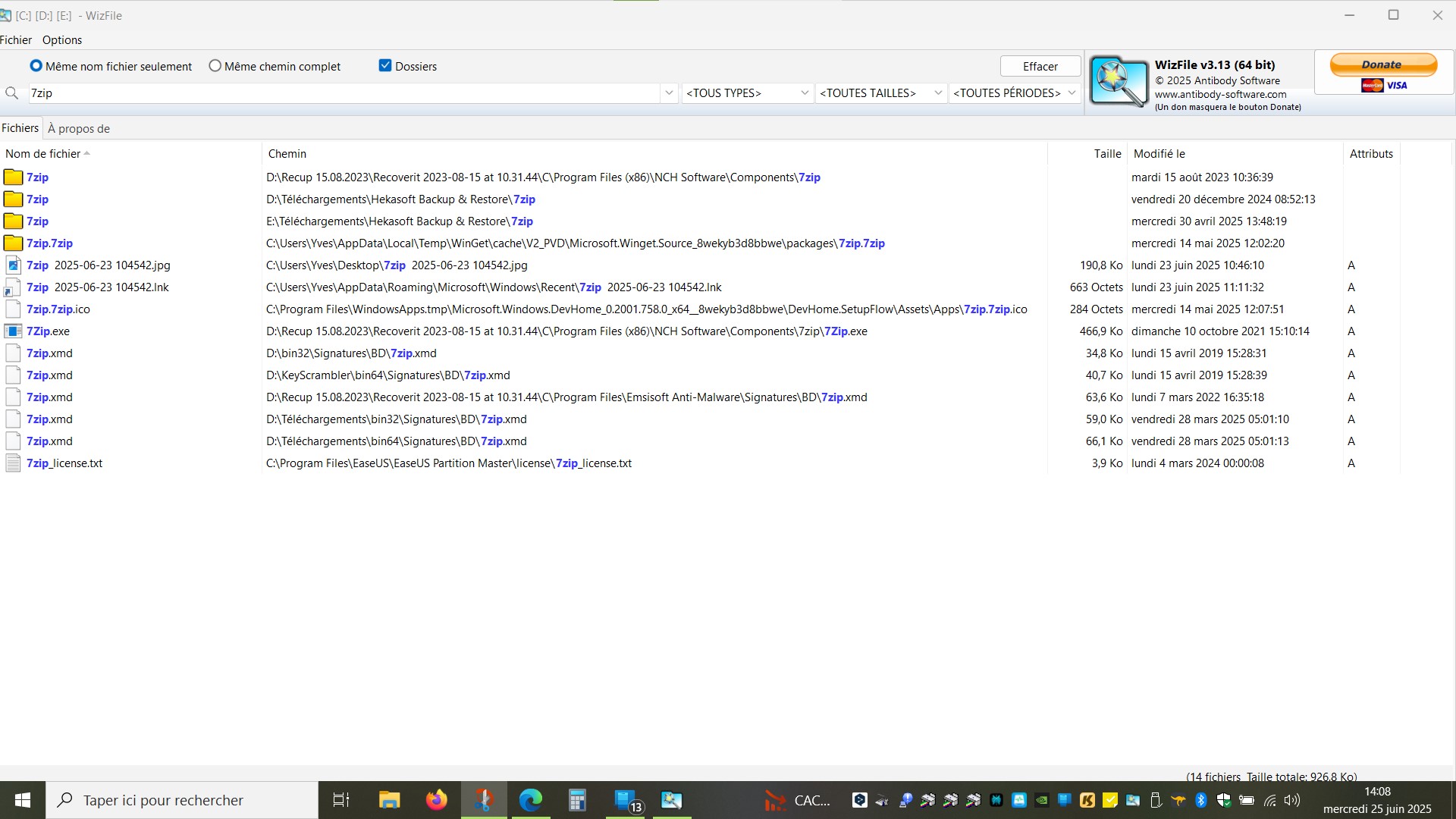
Task: Click the taskbar icon with 13 badge
Action: pos(626,800)
